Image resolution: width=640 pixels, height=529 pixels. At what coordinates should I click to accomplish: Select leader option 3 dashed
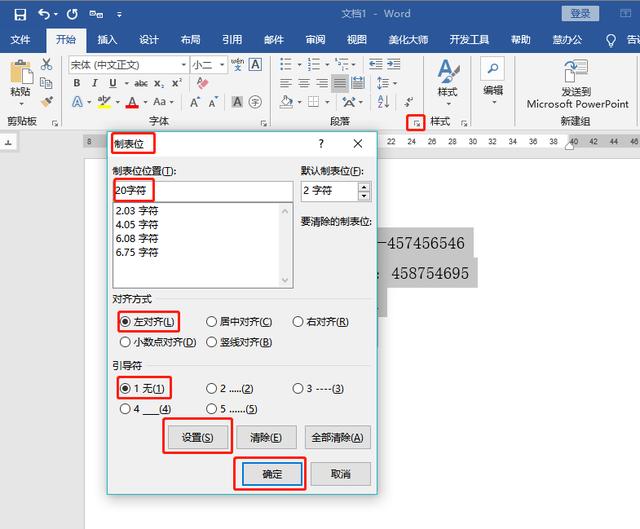[x=318, y=388]
